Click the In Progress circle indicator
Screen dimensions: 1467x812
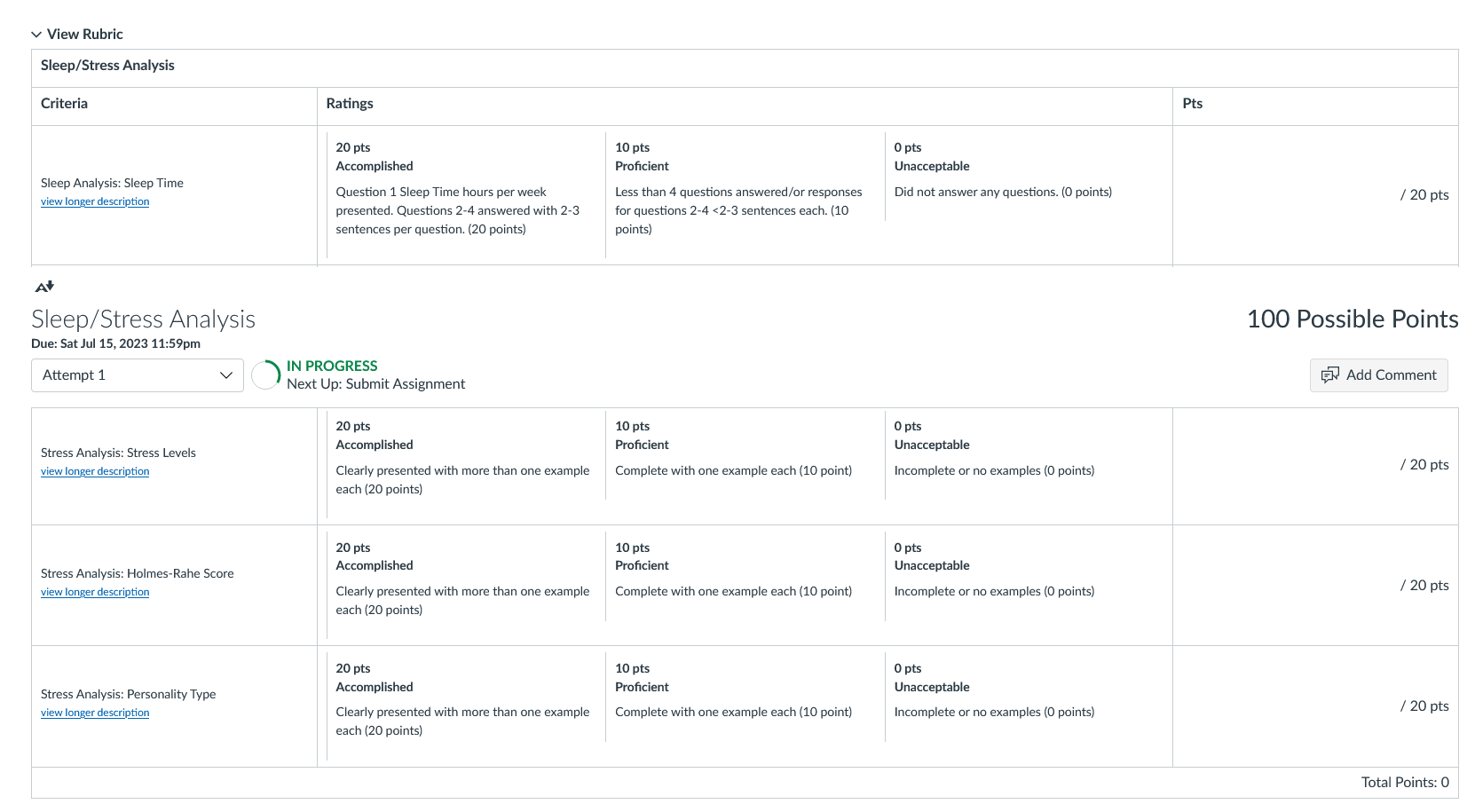(x=266, y=375)
